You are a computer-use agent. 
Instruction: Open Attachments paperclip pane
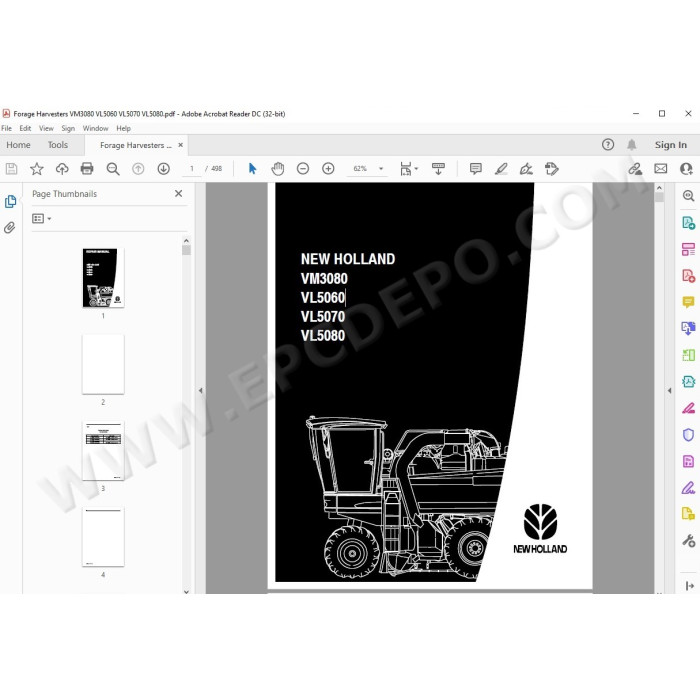(10, 228)
